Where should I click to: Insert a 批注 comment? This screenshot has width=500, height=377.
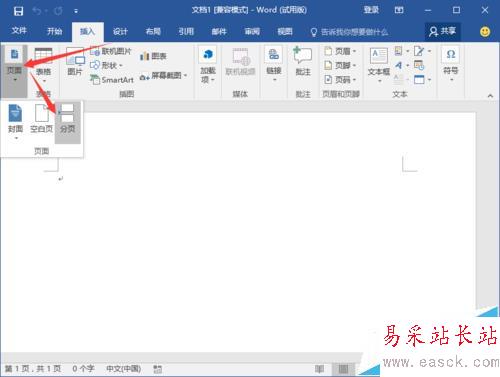303,62
